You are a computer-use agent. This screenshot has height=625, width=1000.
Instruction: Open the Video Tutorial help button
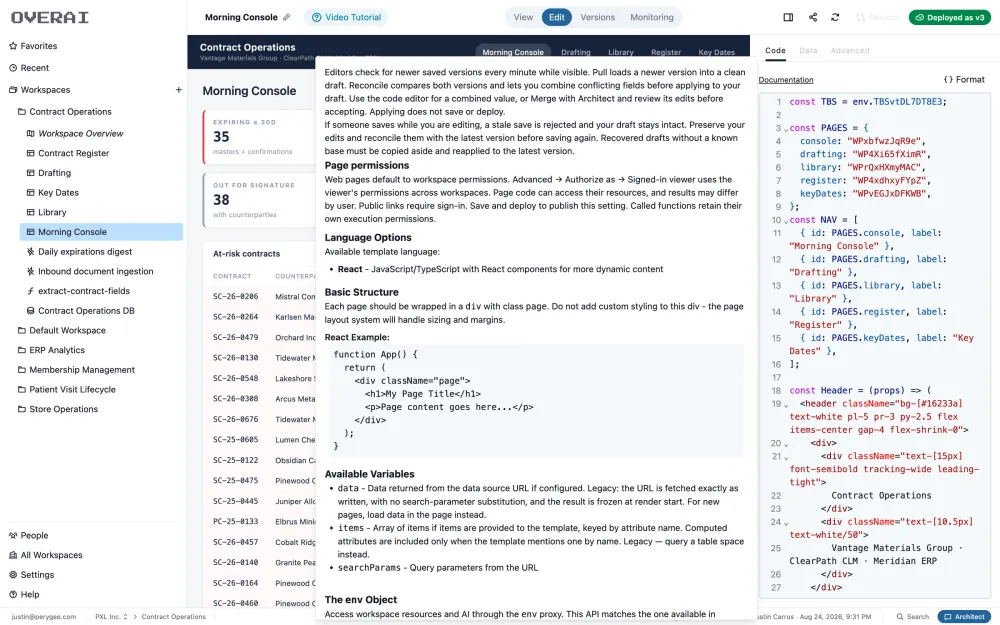click(x=346, y=17)
